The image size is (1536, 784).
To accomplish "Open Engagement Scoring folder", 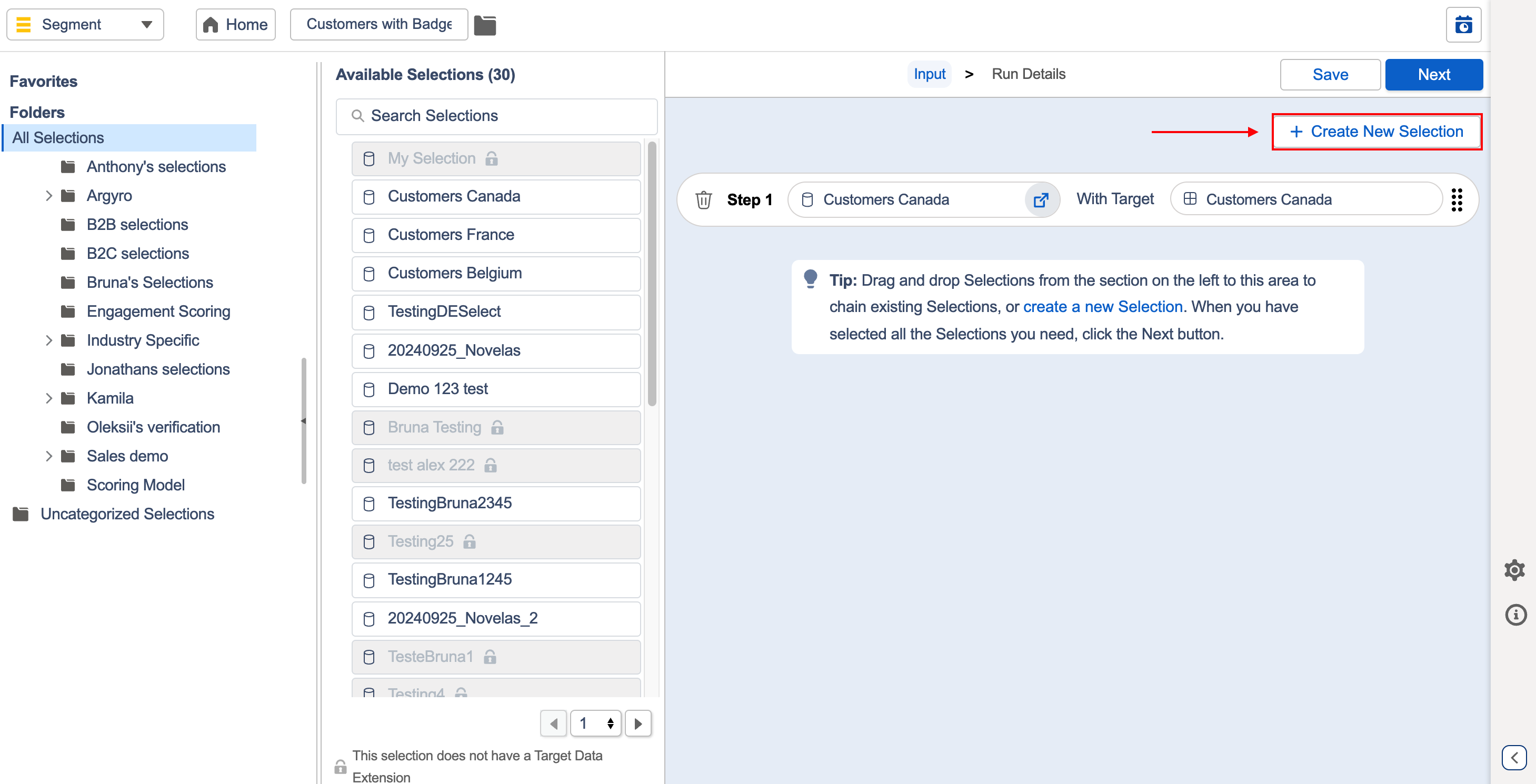I will pyautogui.click(x=158, y=311).
